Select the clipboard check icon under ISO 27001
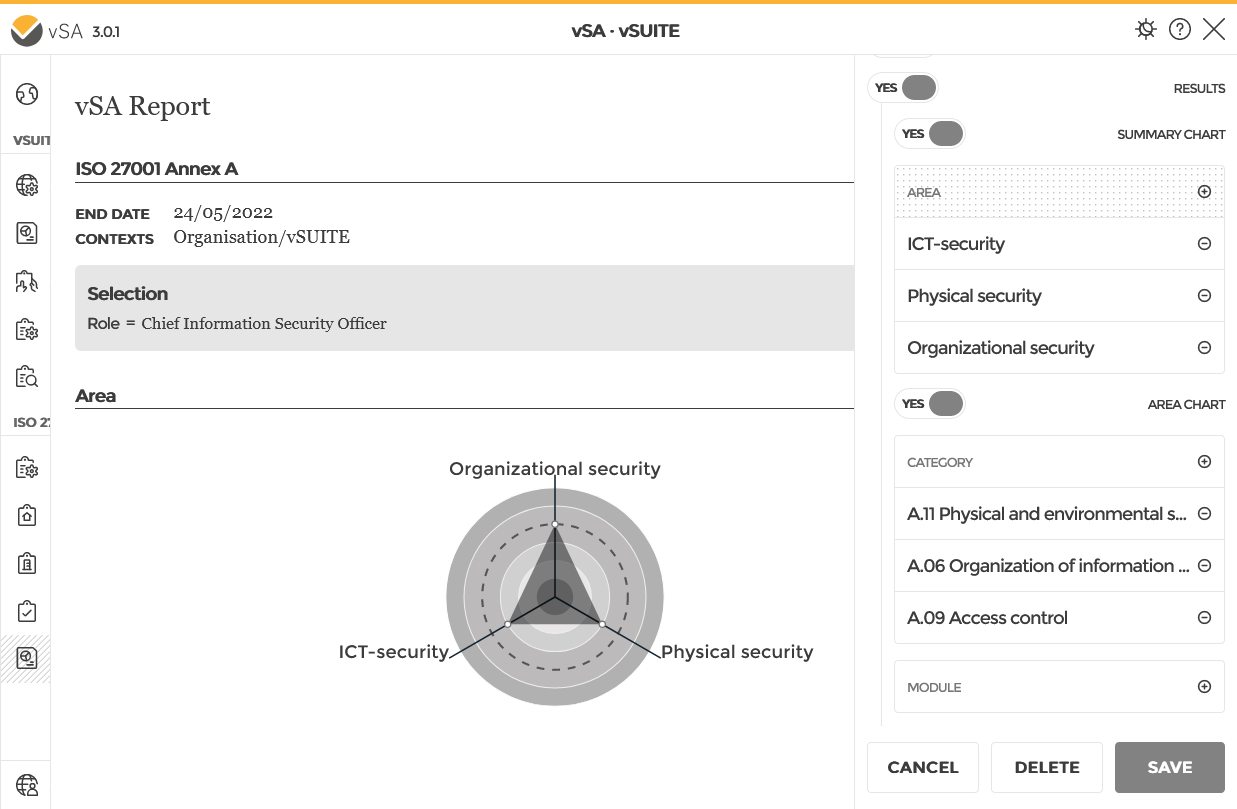This screenshot has width=1237, height=809. click(x=27, y=610)
